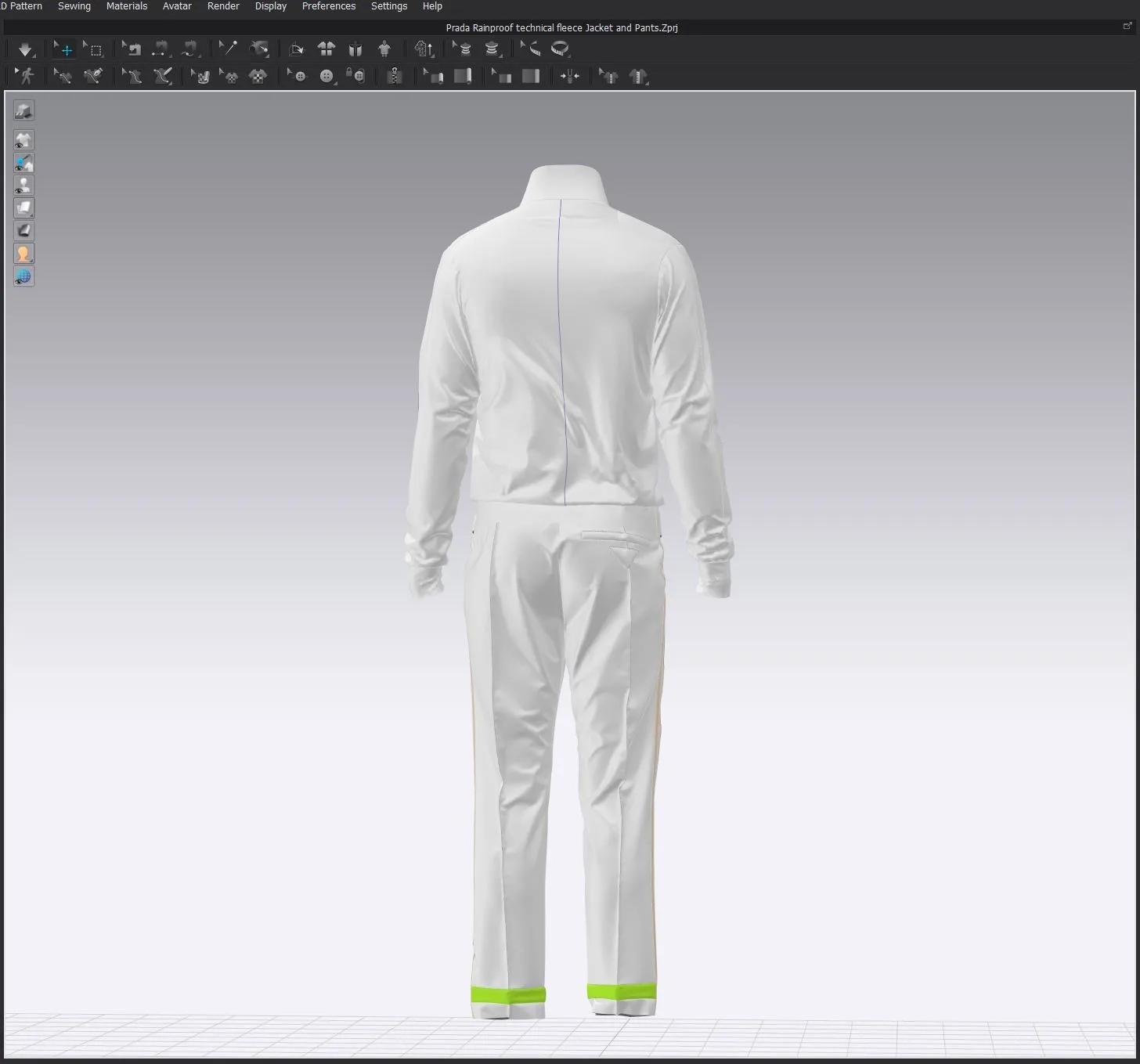Screen dimensions: 1140x1064
Task: Click the Fold Arrangement tool icon
Action: point(296,49)
